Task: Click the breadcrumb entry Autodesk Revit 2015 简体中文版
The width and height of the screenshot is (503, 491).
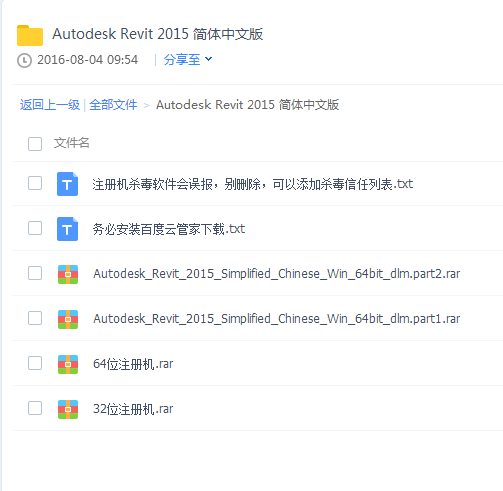Action: [247, 105]
